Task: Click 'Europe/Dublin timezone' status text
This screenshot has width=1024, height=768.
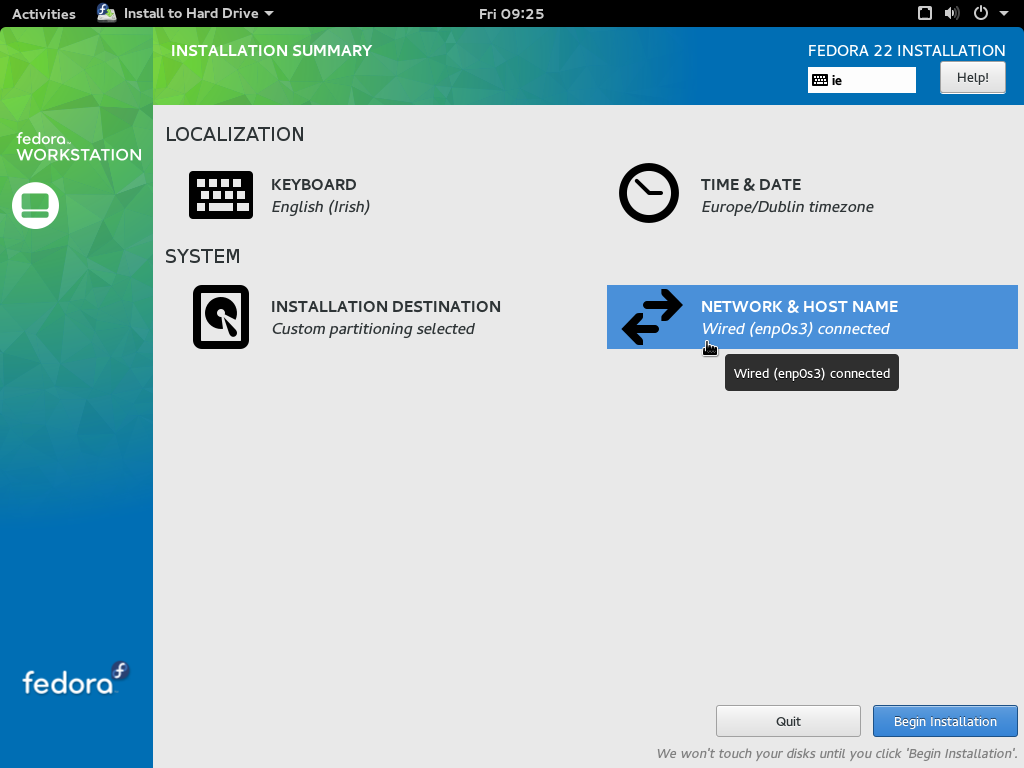Action: [x=787, y=207]
